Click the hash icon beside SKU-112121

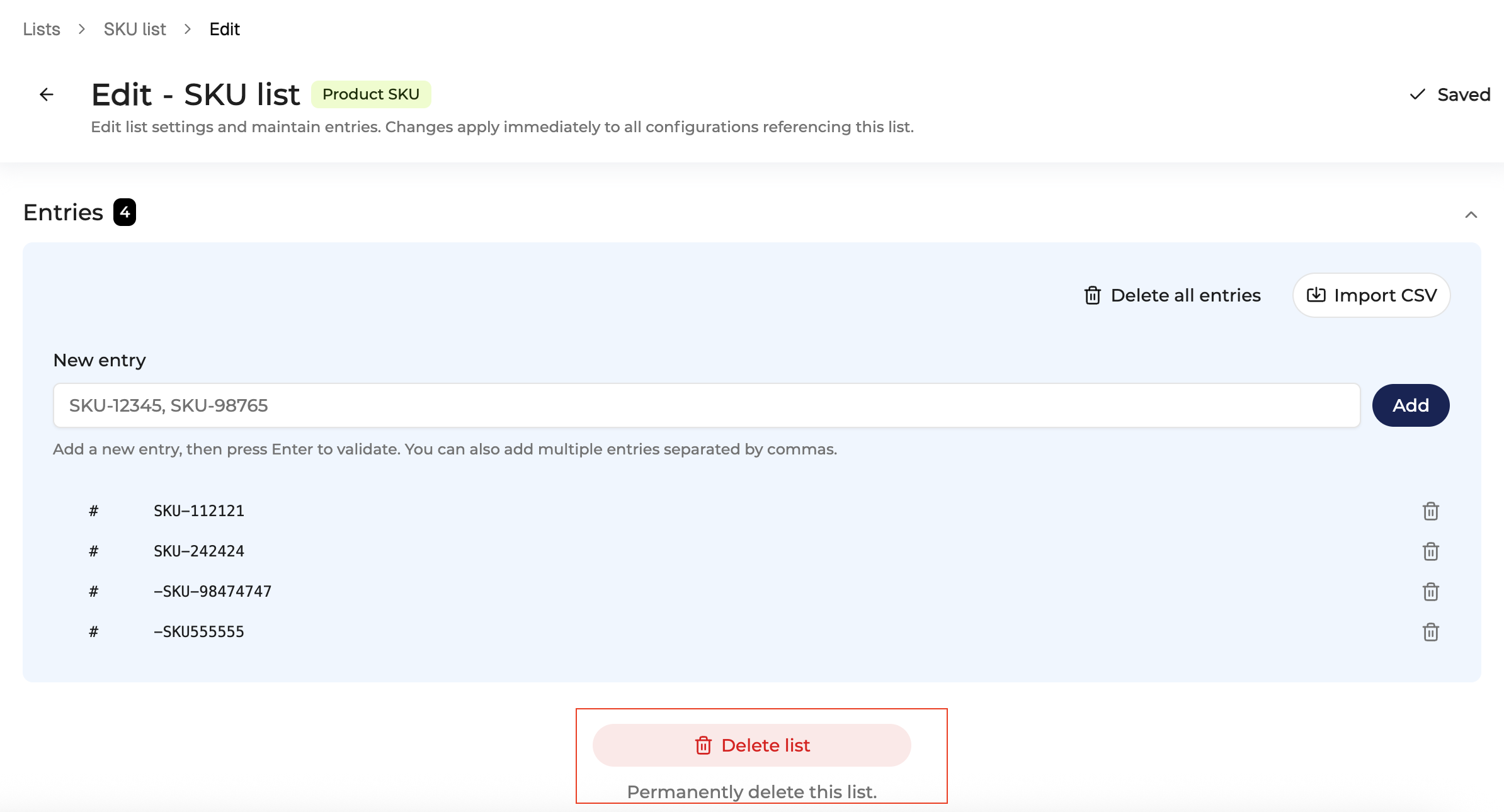93,510
